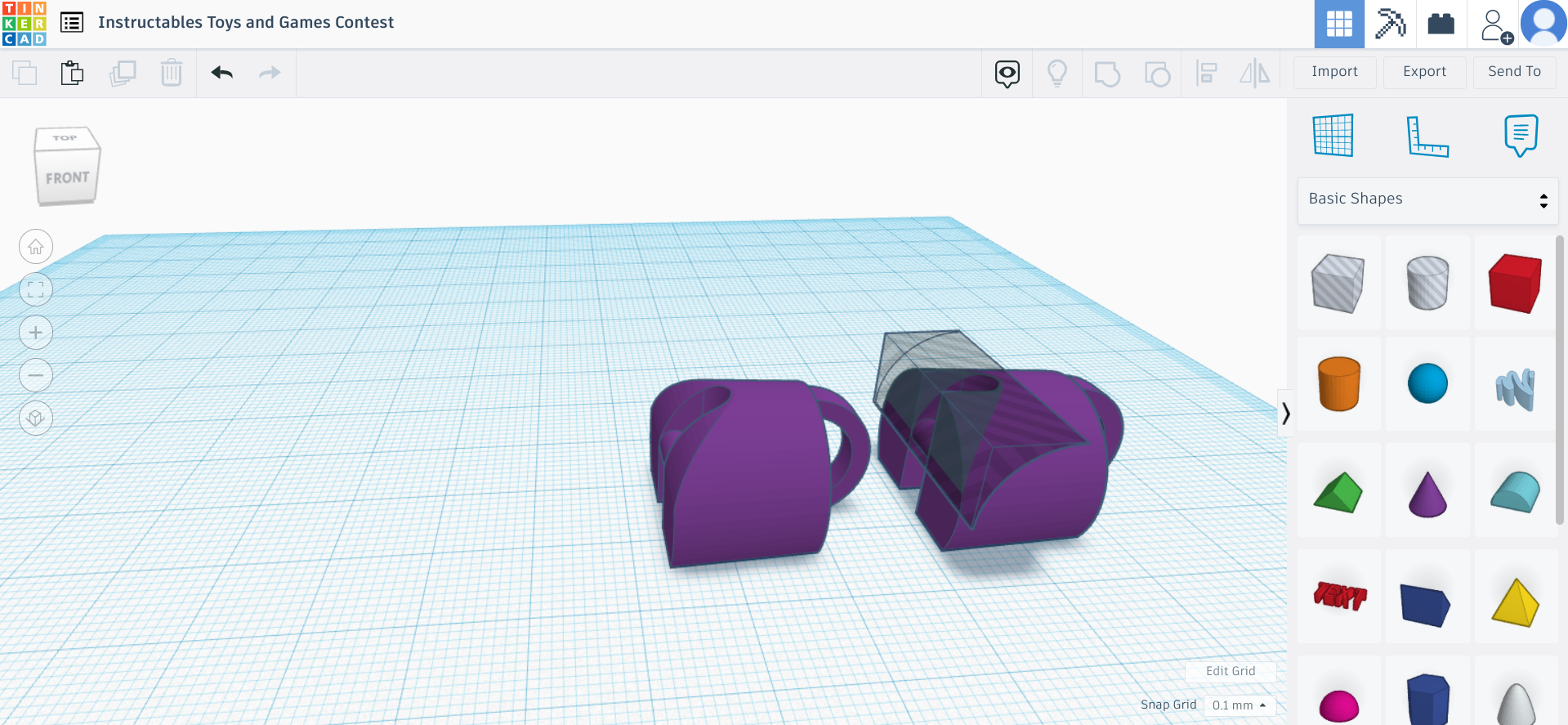Click the Duplicate and repeat icon
The image size is (1568, 725).
(x=123, y=74)
